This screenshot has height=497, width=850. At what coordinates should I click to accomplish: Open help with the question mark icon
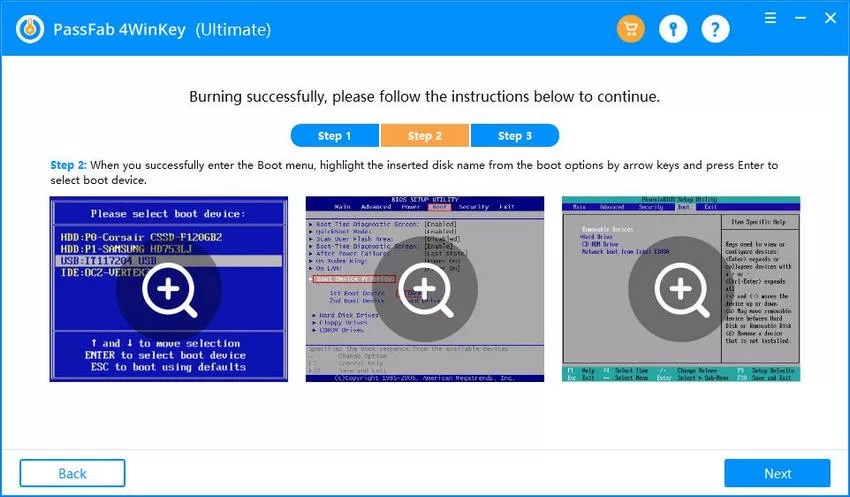(715, 29)
